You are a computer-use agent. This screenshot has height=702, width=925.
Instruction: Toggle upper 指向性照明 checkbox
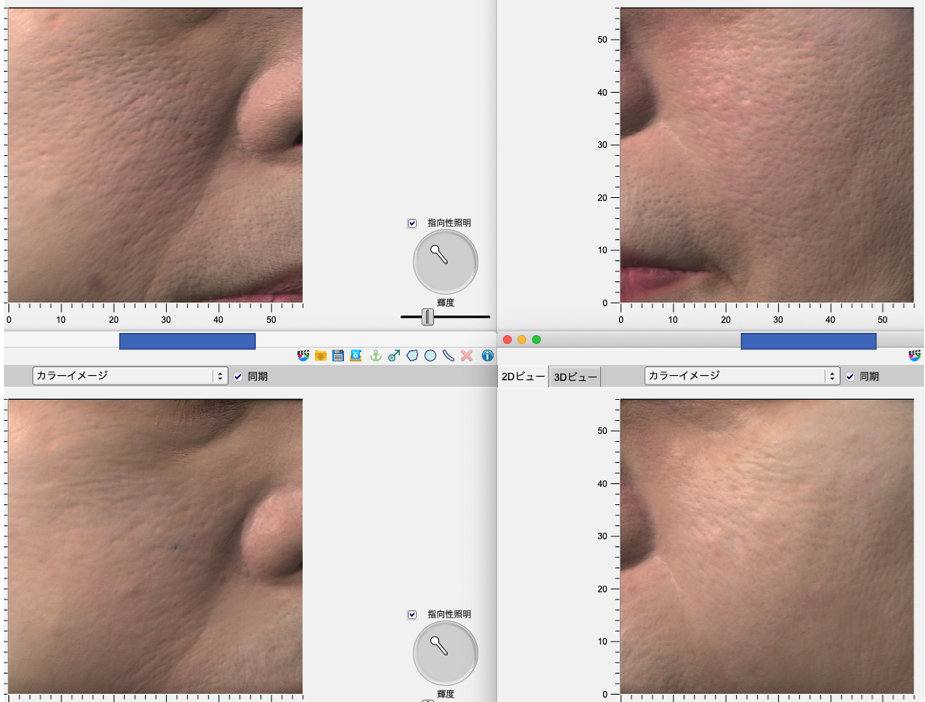(412, 223)
